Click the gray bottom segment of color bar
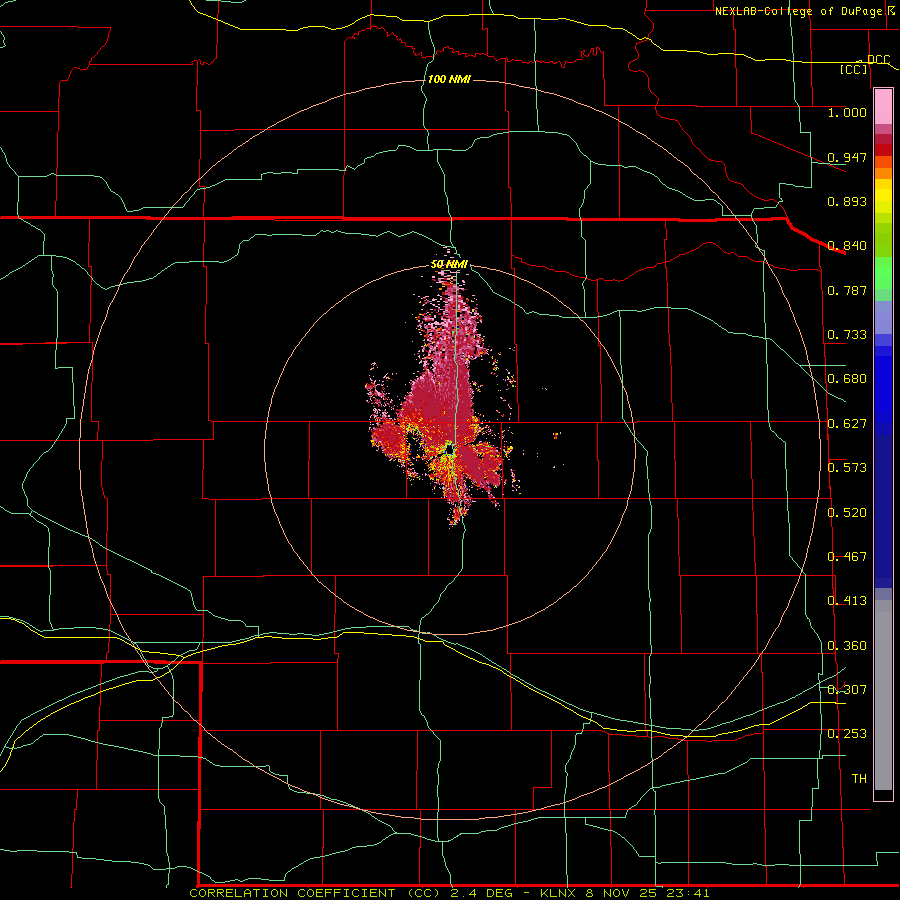Screen dimensions: 900x900 [x=883, y=695]
